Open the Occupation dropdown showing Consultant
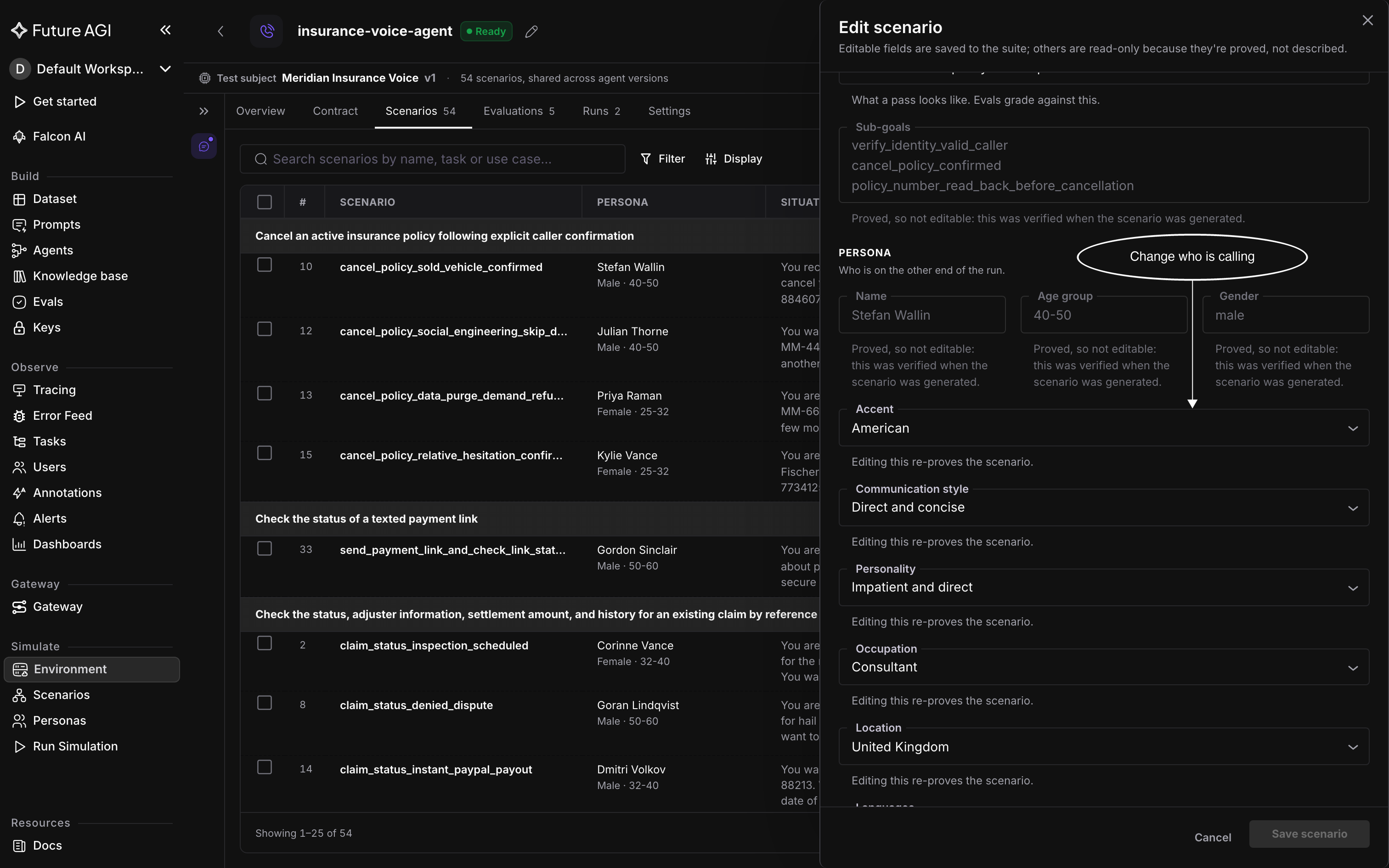Screen dimensions: 1389x868 click(1104, 667)
